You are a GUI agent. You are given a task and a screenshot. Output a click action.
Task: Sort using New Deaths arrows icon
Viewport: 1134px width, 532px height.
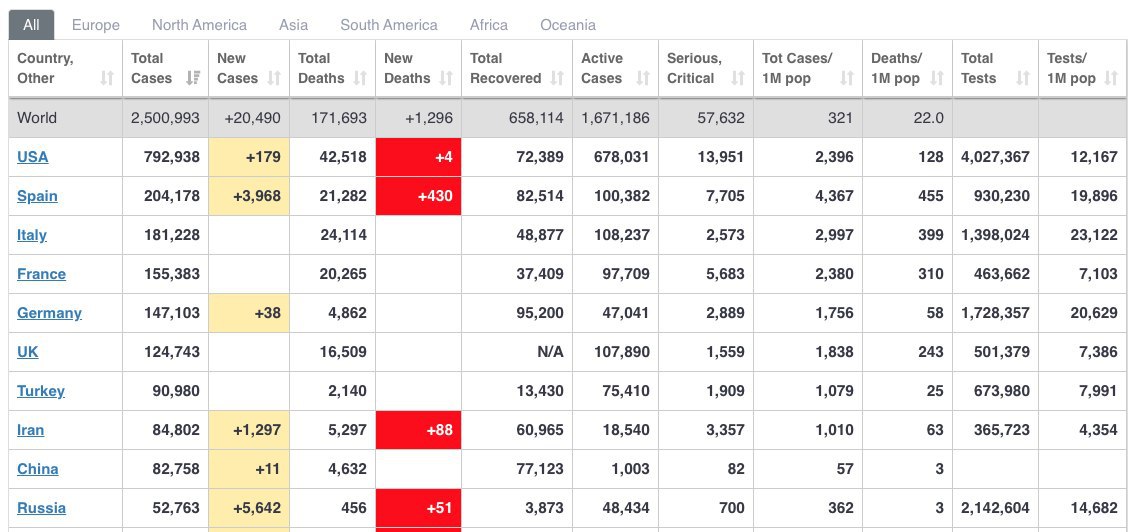pyautogui.click(x=446, y=78)
